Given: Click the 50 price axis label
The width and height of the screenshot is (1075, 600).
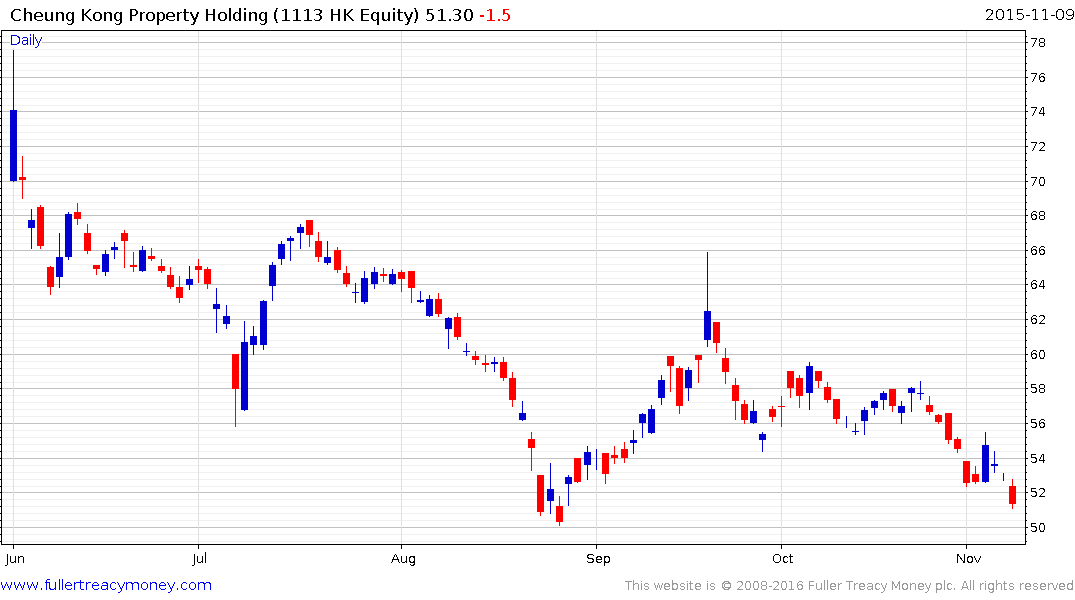Looking at the screenshot, I should [1037, 528].
